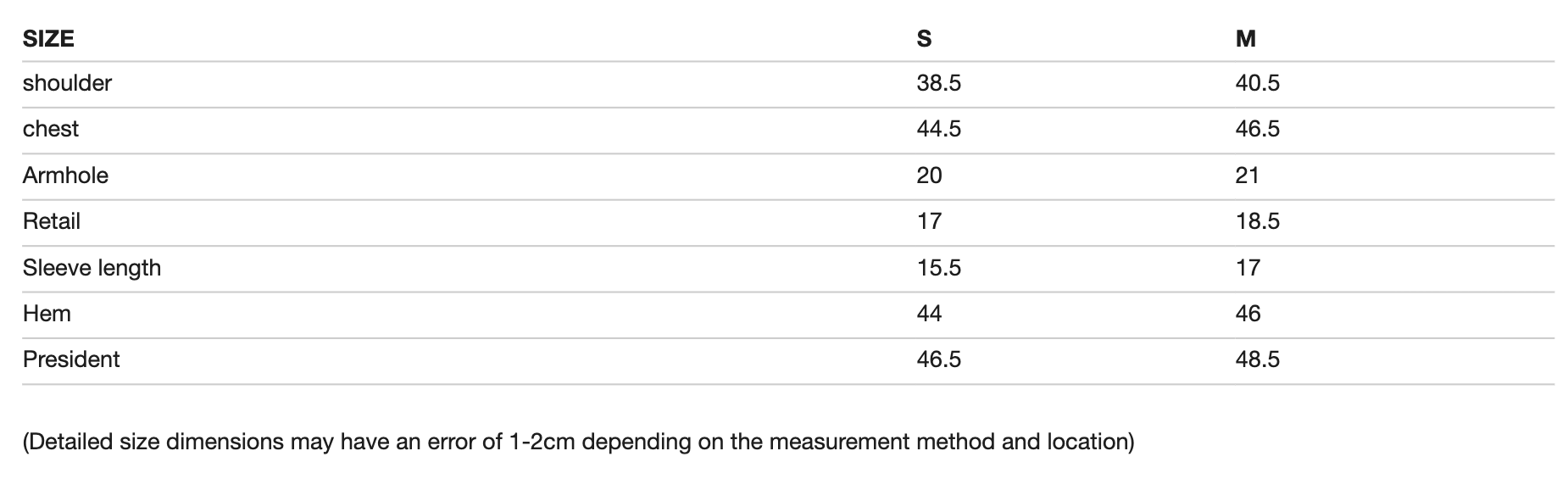Click the President row label
This screenshot has height=490, width=1568.
point(71,359)
